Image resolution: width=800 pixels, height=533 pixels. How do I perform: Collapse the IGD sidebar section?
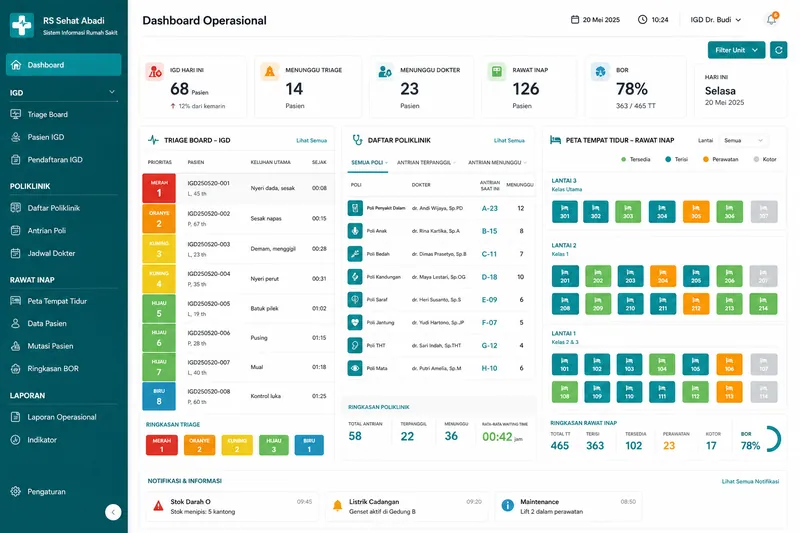pos(112,92)
